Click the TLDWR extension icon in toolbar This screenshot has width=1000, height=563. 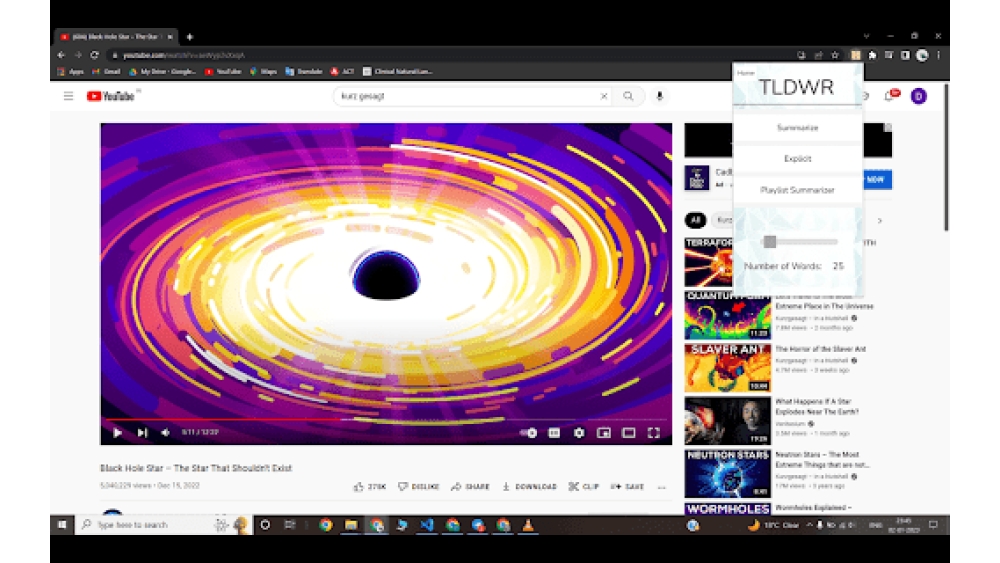(x=856, y=55)
